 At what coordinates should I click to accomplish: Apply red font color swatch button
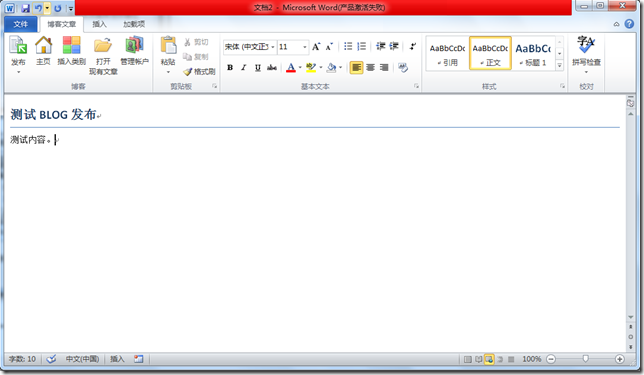[291, 68]
